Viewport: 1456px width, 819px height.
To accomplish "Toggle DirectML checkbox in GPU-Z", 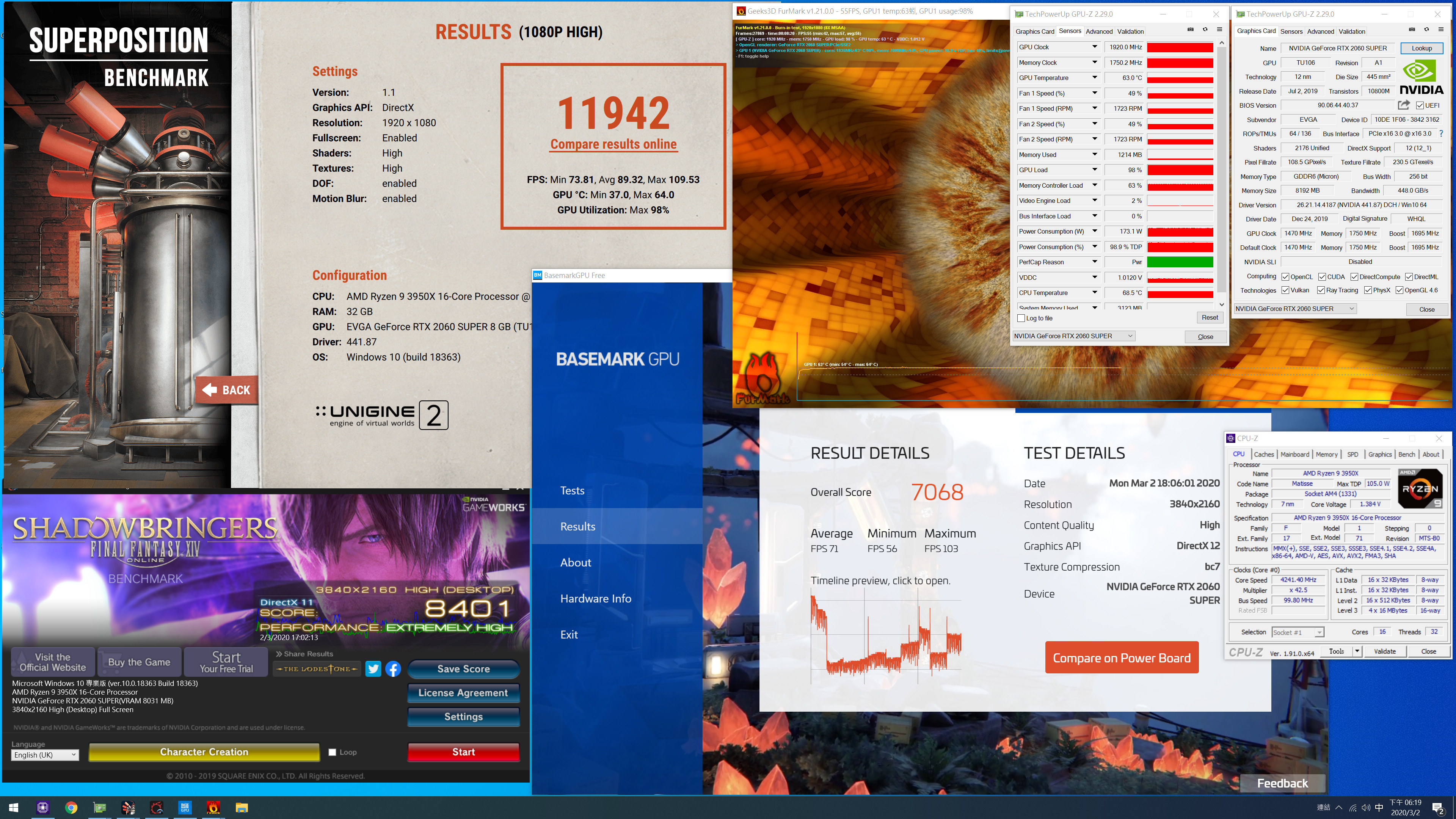I will pyautogui.click(x=1409, y=276).
